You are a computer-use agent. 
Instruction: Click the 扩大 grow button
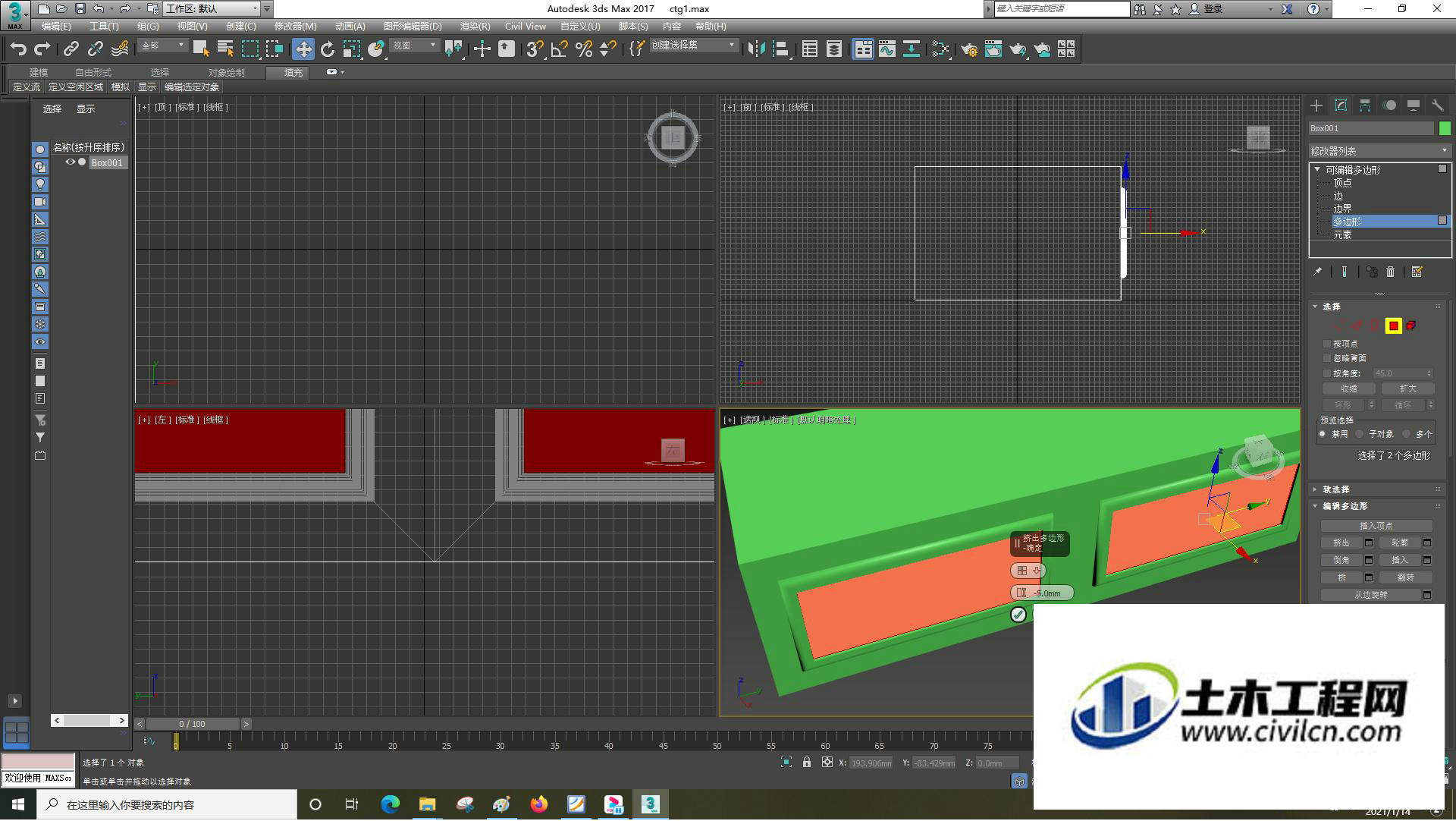coord(1407,388)
